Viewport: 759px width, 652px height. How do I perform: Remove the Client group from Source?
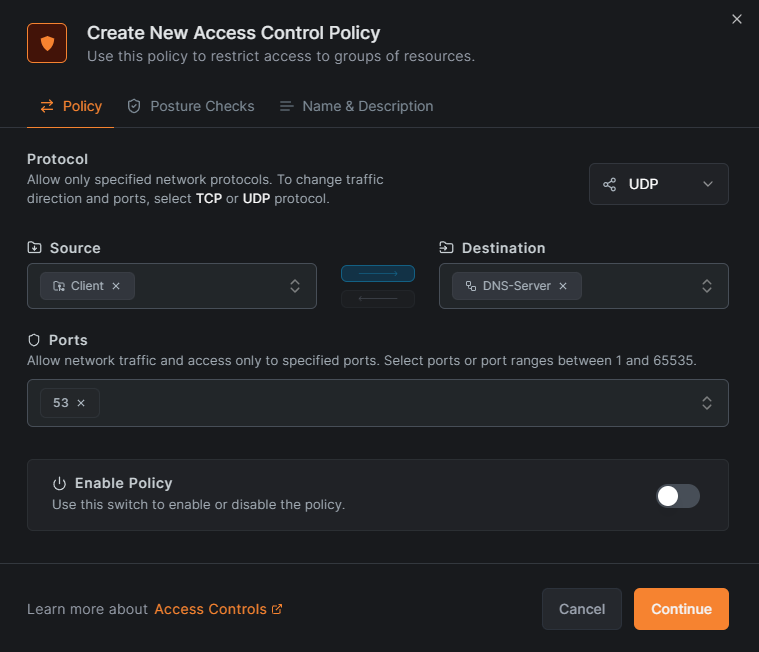click(x=116, y=286)
